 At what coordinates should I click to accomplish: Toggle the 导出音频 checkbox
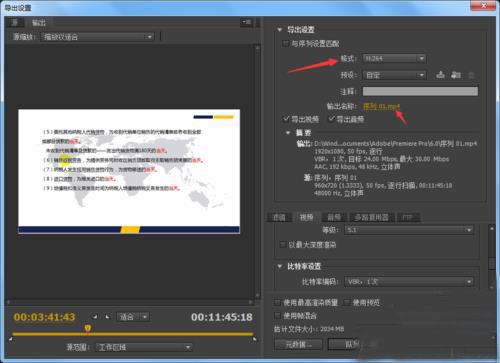(x=331, y=119)
